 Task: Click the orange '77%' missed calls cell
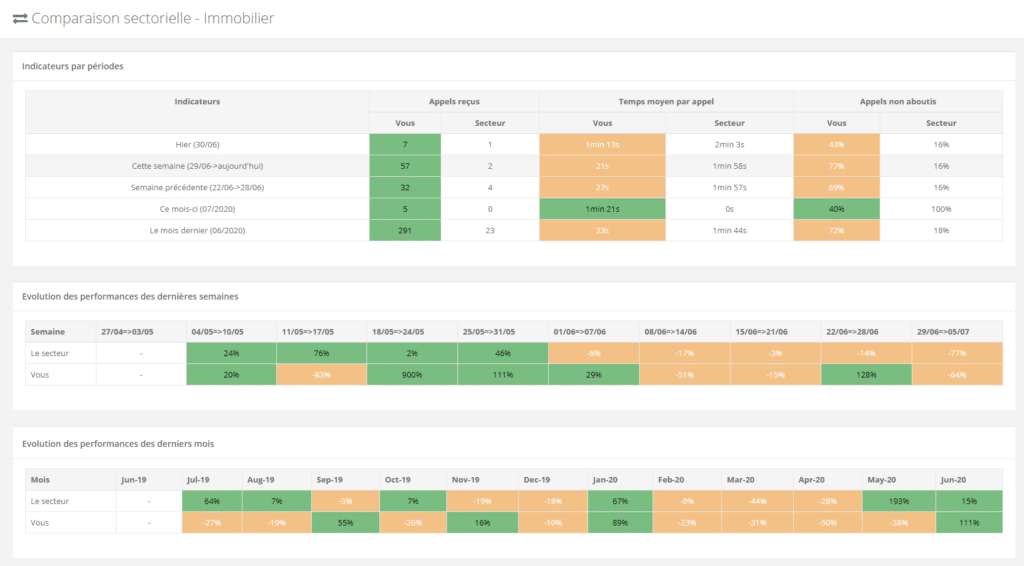pyautogui.click(x=837, y=166)
